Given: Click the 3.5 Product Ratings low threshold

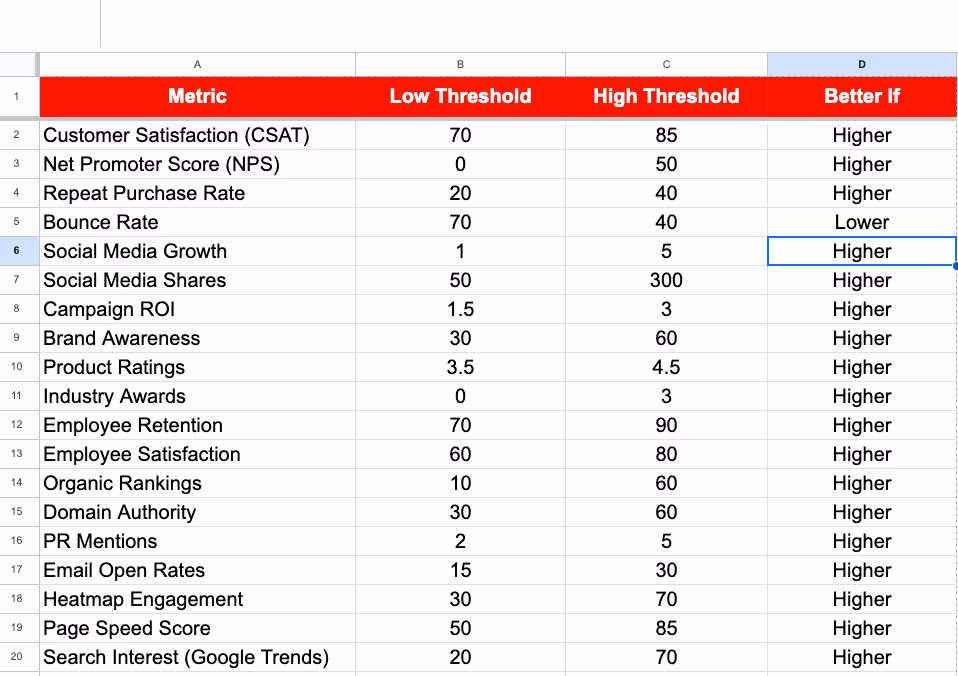Looking at the screenshot, I should pos(461,367).
